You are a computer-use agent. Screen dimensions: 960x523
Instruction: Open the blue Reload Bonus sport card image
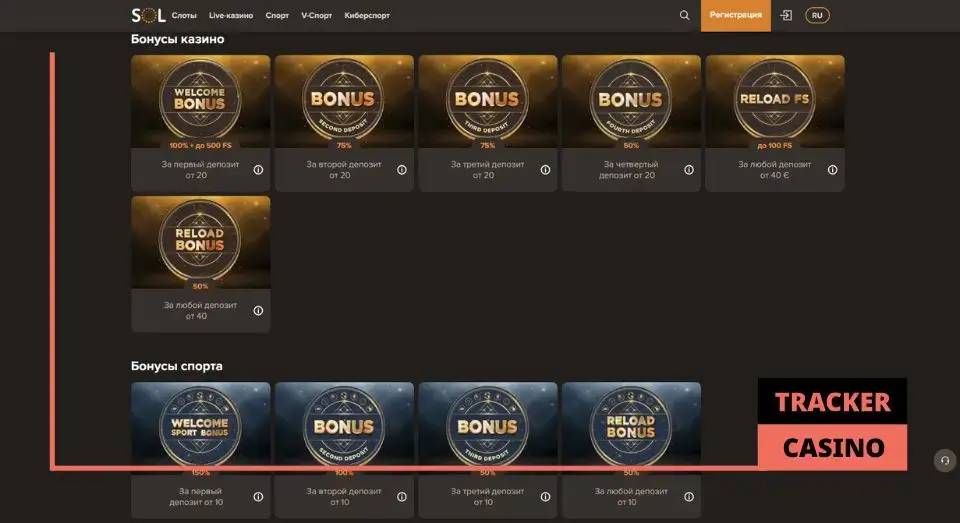631,429
